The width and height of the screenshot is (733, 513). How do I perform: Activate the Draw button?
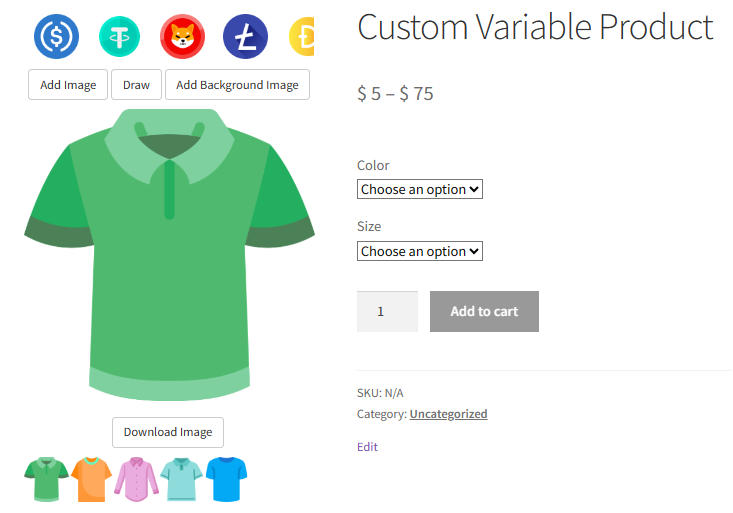(136, 85)
